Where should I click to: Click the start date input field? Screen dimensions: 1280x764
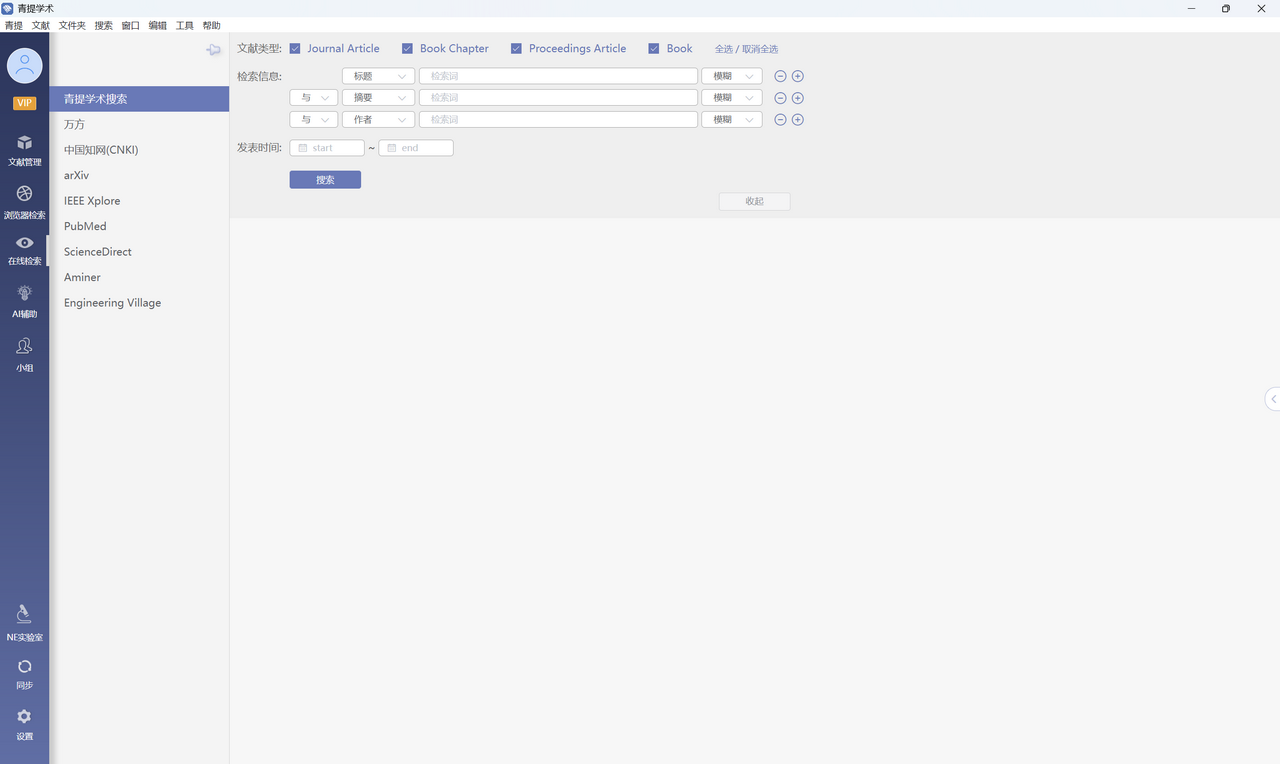(x=327, y=147)
